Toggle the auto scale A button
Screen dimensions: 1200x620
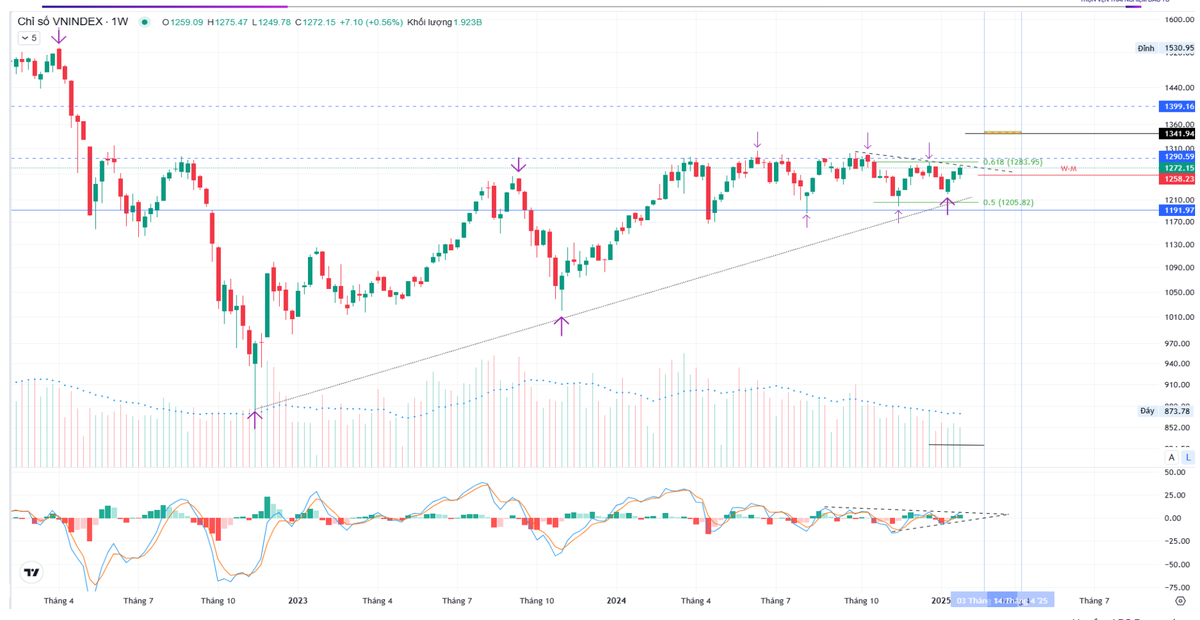(x=1171, y=457)
